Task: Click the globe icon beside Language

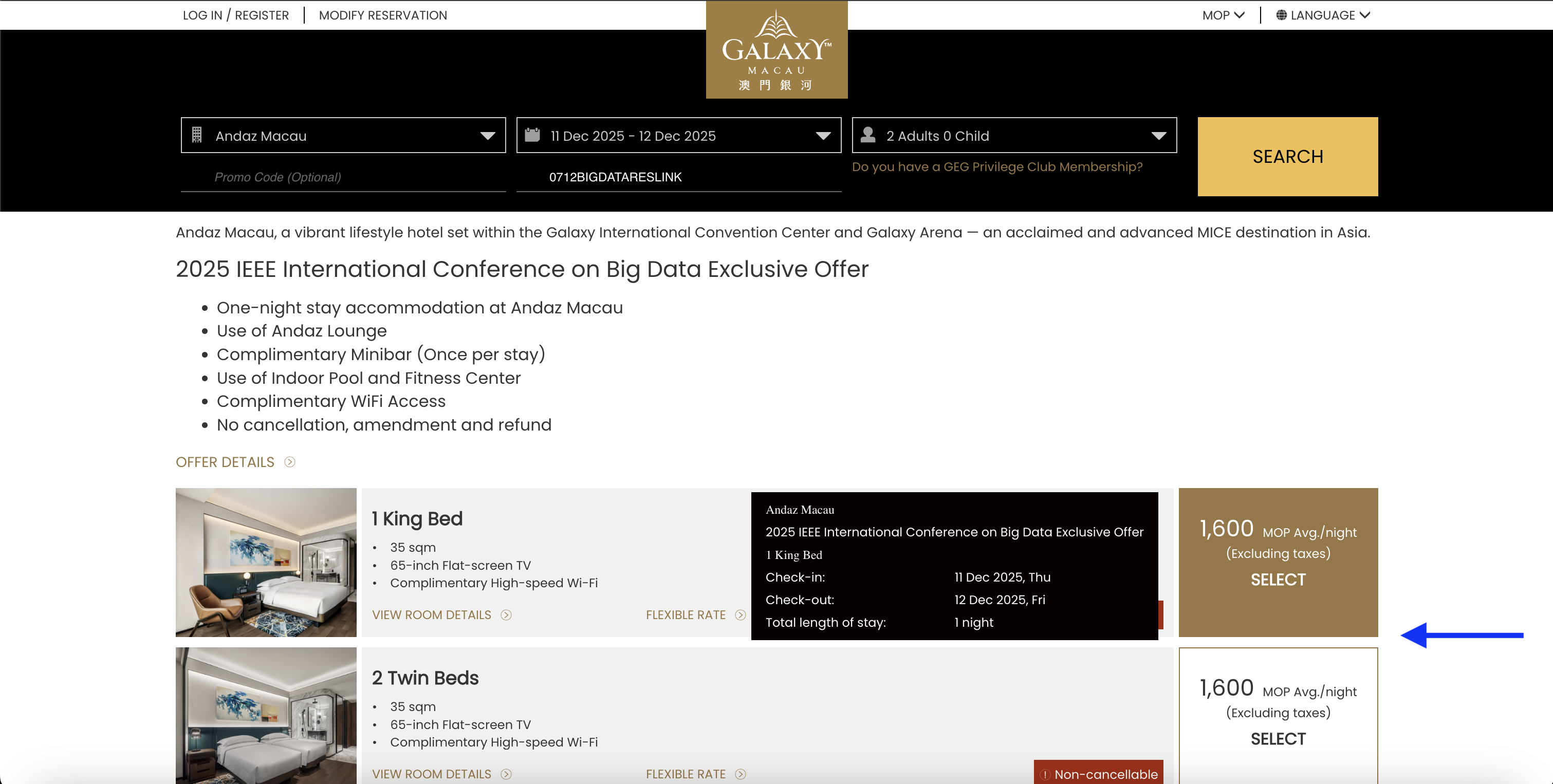Action: (x=1281, y=15)
